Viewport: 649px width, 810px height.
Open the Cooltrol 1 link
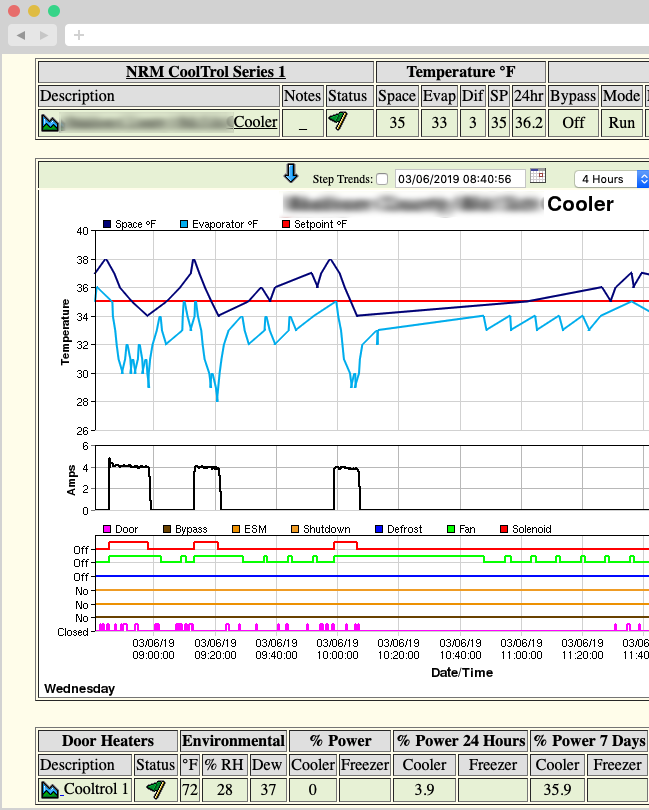pyautogui.click(x=96, y=789)
